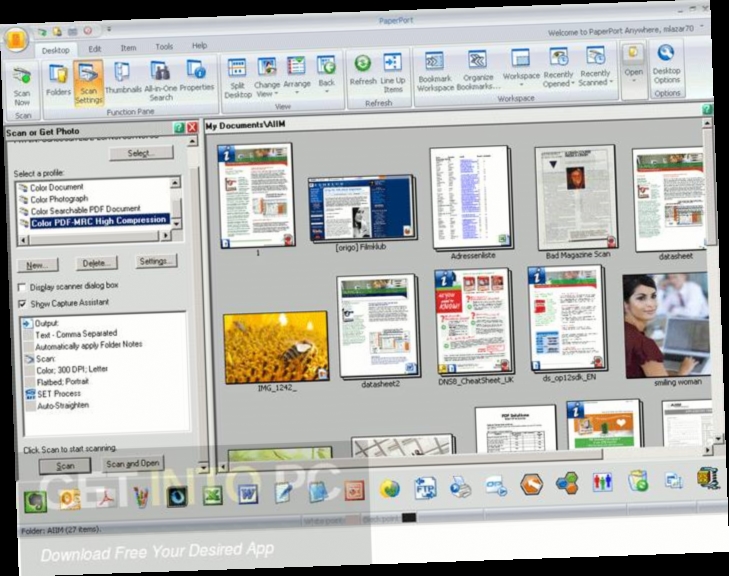Open Desktop Options
Viewport: 729px width, 576px height.
(x=666, y=64)
